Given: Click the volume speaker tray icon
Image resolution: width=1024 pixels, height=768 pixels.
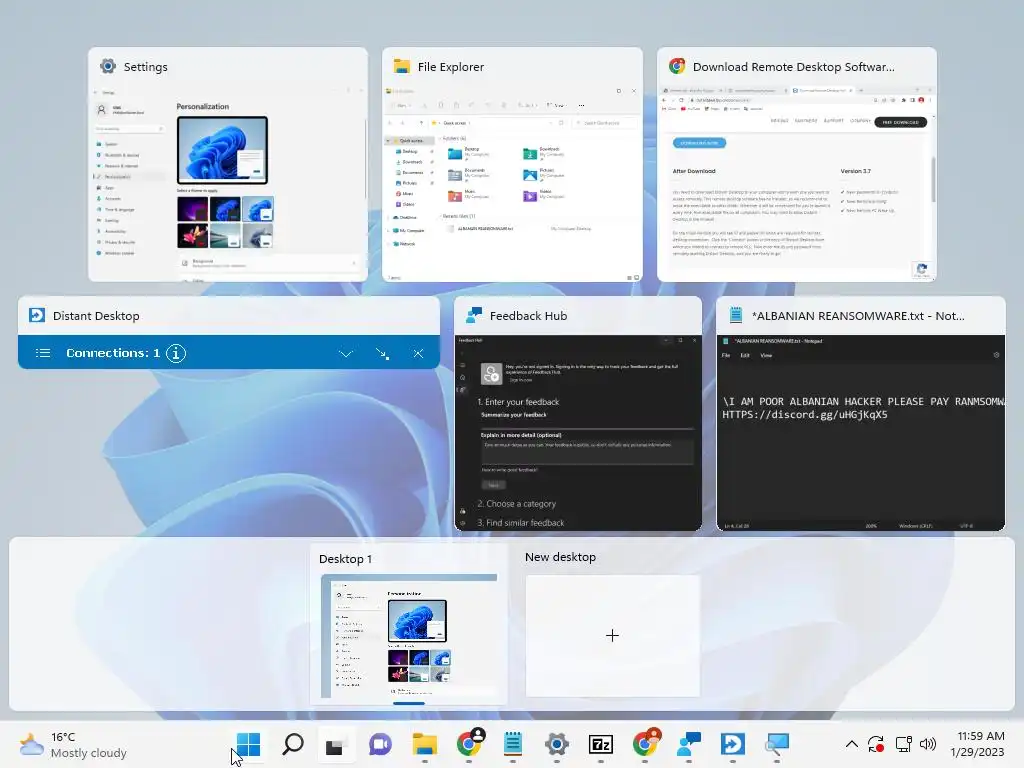Looking at the screenshot, I should 927,744.
